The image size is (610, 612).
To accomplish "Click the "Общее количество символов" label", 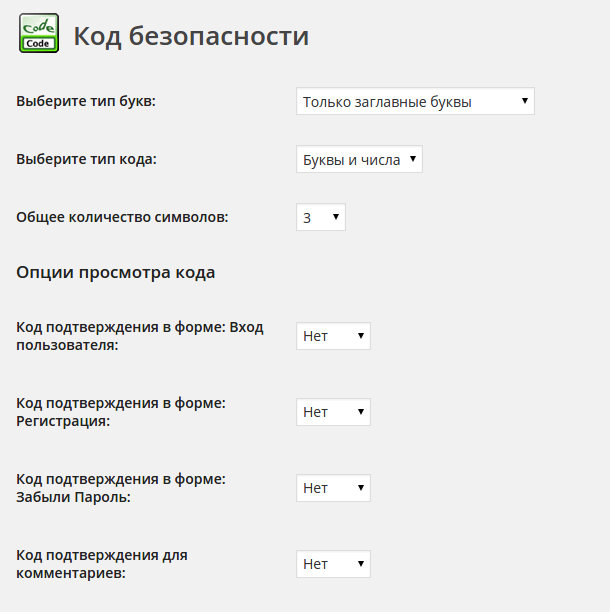I will [122, 217].
